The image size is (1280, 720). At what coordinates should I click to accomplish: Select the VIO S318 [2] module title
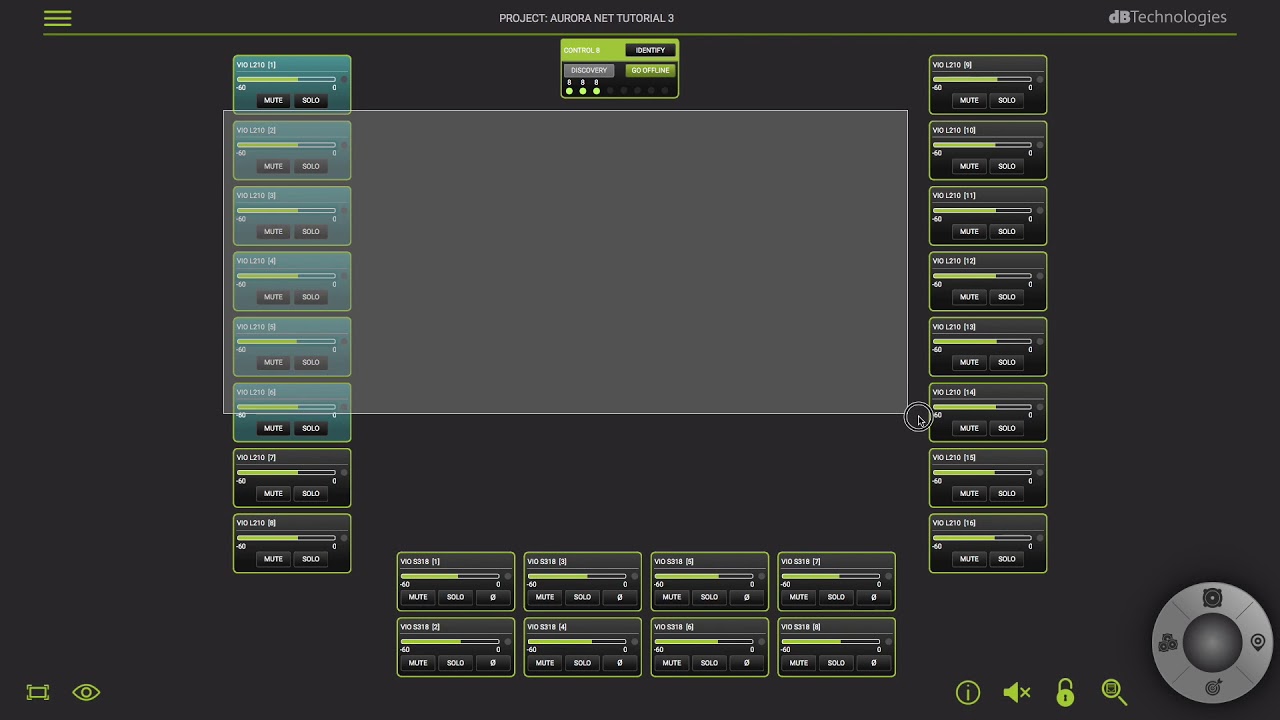pyautogui.click(x=420, y=627)
